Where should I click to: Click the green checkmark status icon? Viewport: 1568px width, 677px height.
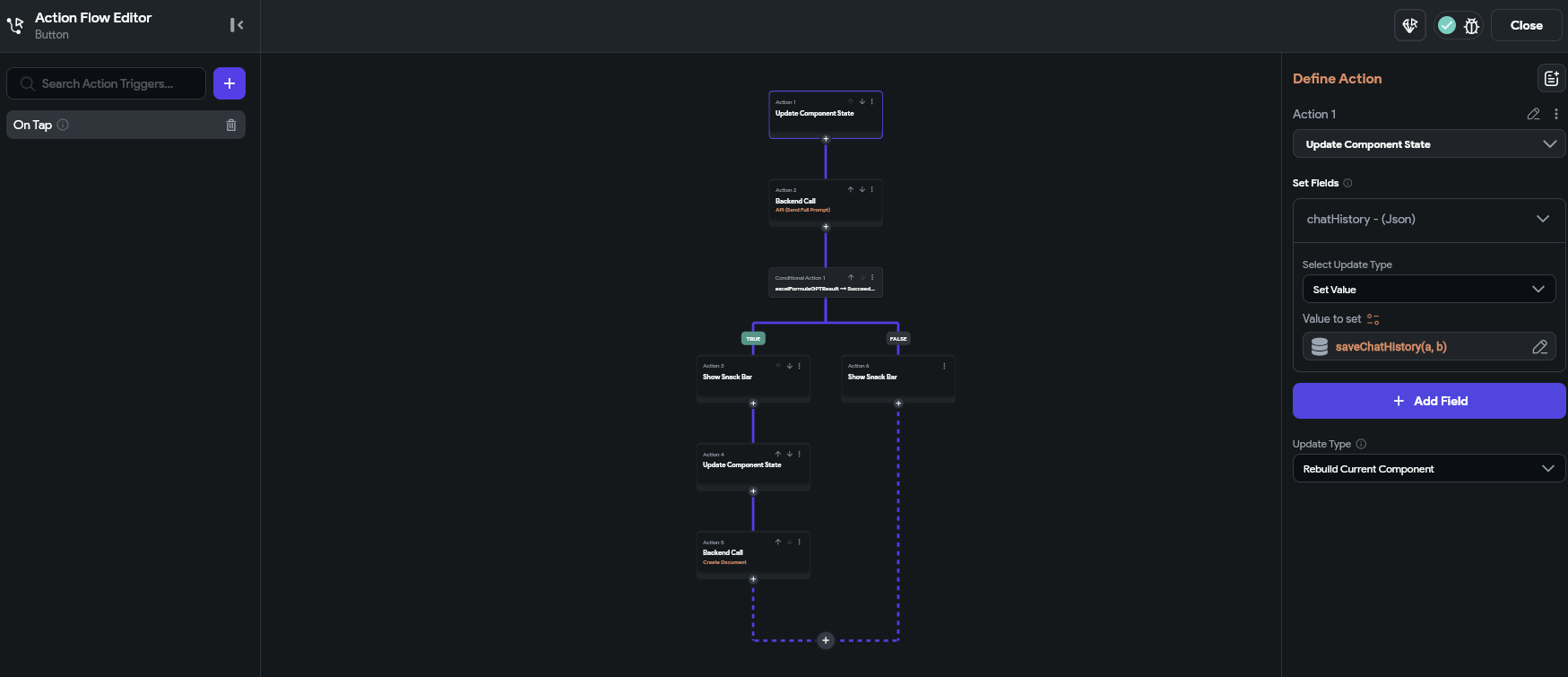1446,25
